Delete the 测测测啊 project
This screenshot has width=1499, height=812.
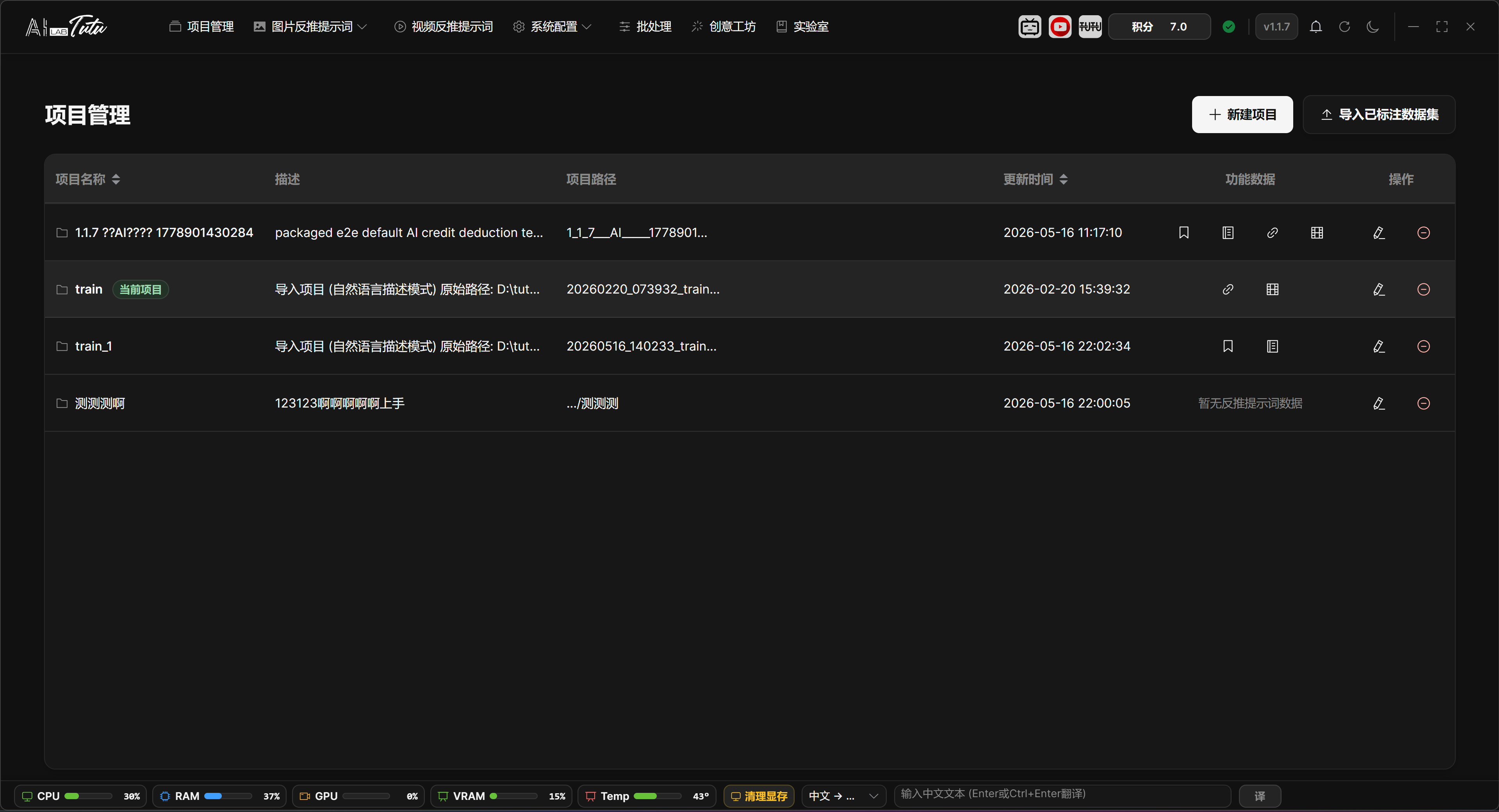1423,403
